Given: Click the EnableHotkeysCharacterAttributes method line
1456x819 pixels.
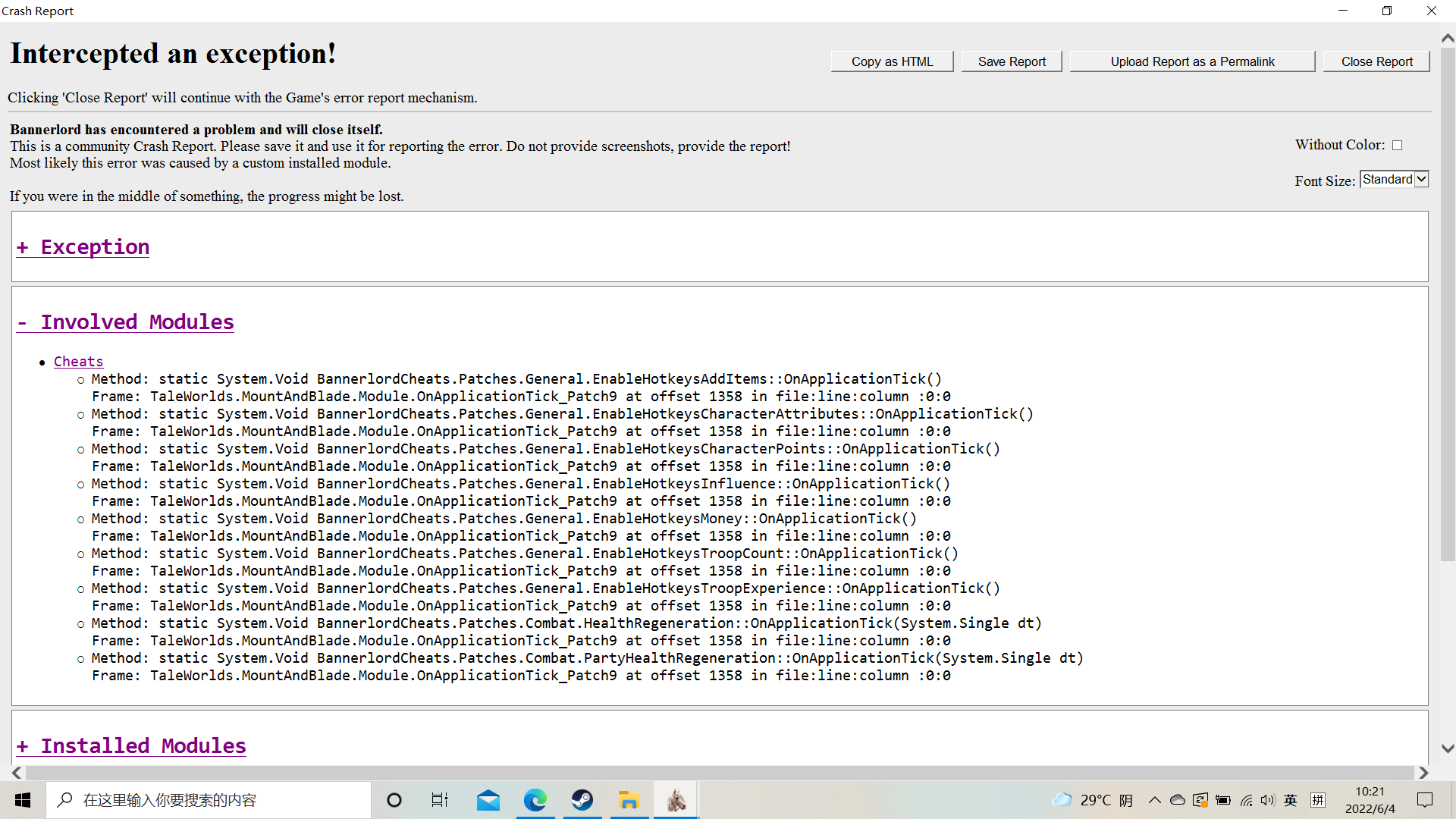Looking at the screenshot, I should [x=563, y=414].
